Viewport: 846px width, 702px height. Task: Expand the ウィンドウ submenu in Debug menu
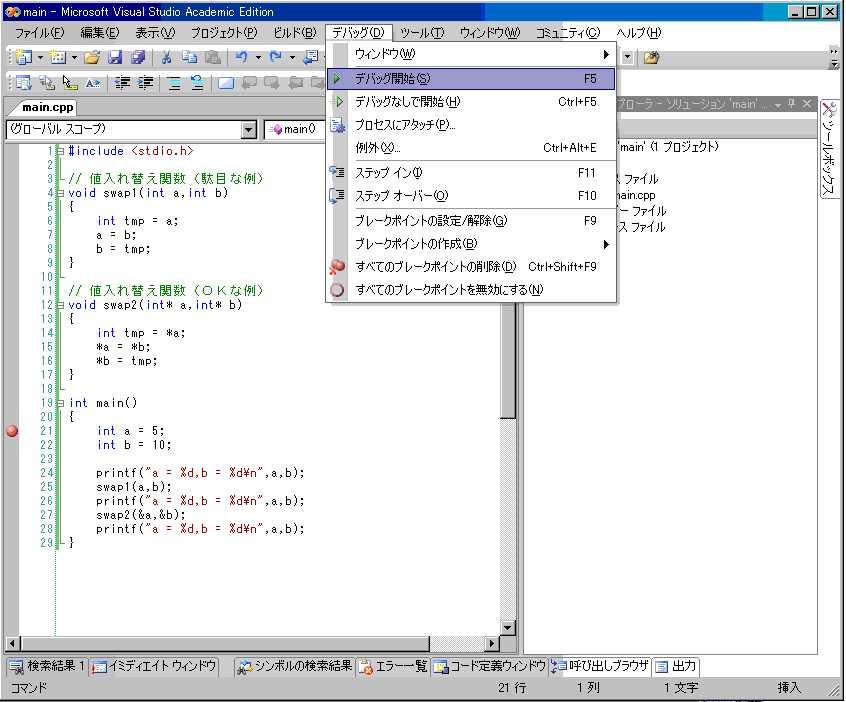point(472,54)
